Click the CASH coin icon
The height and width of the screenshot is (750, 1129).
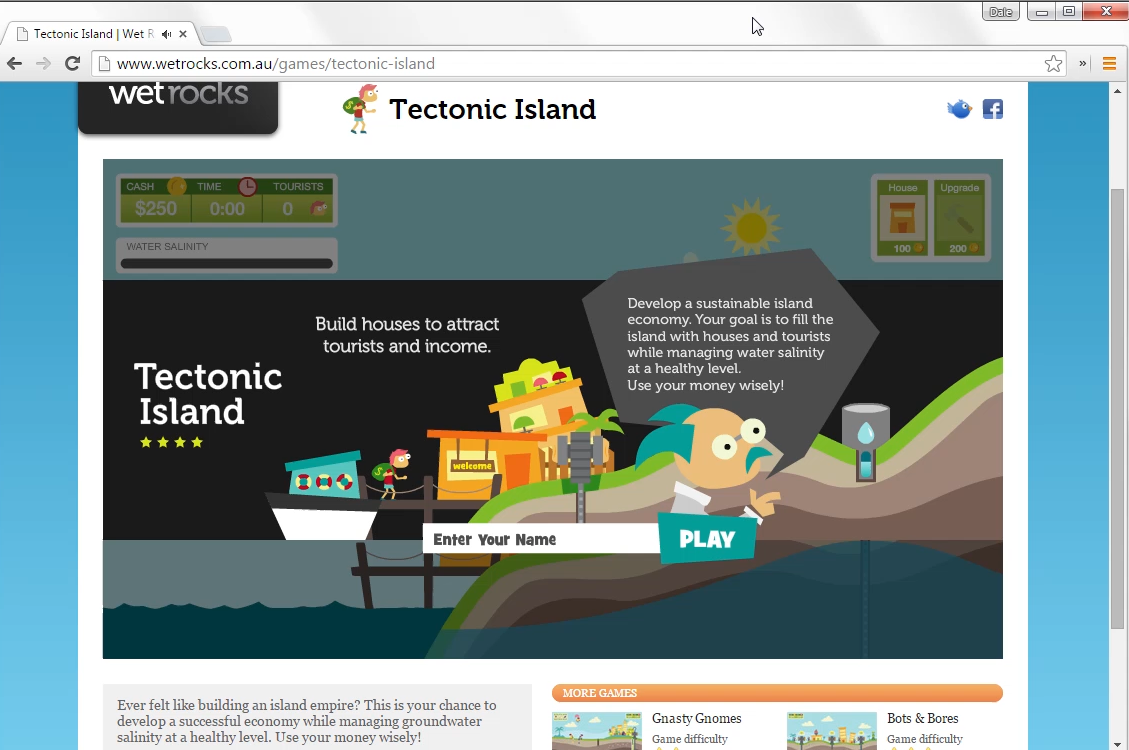coord(176,186)
